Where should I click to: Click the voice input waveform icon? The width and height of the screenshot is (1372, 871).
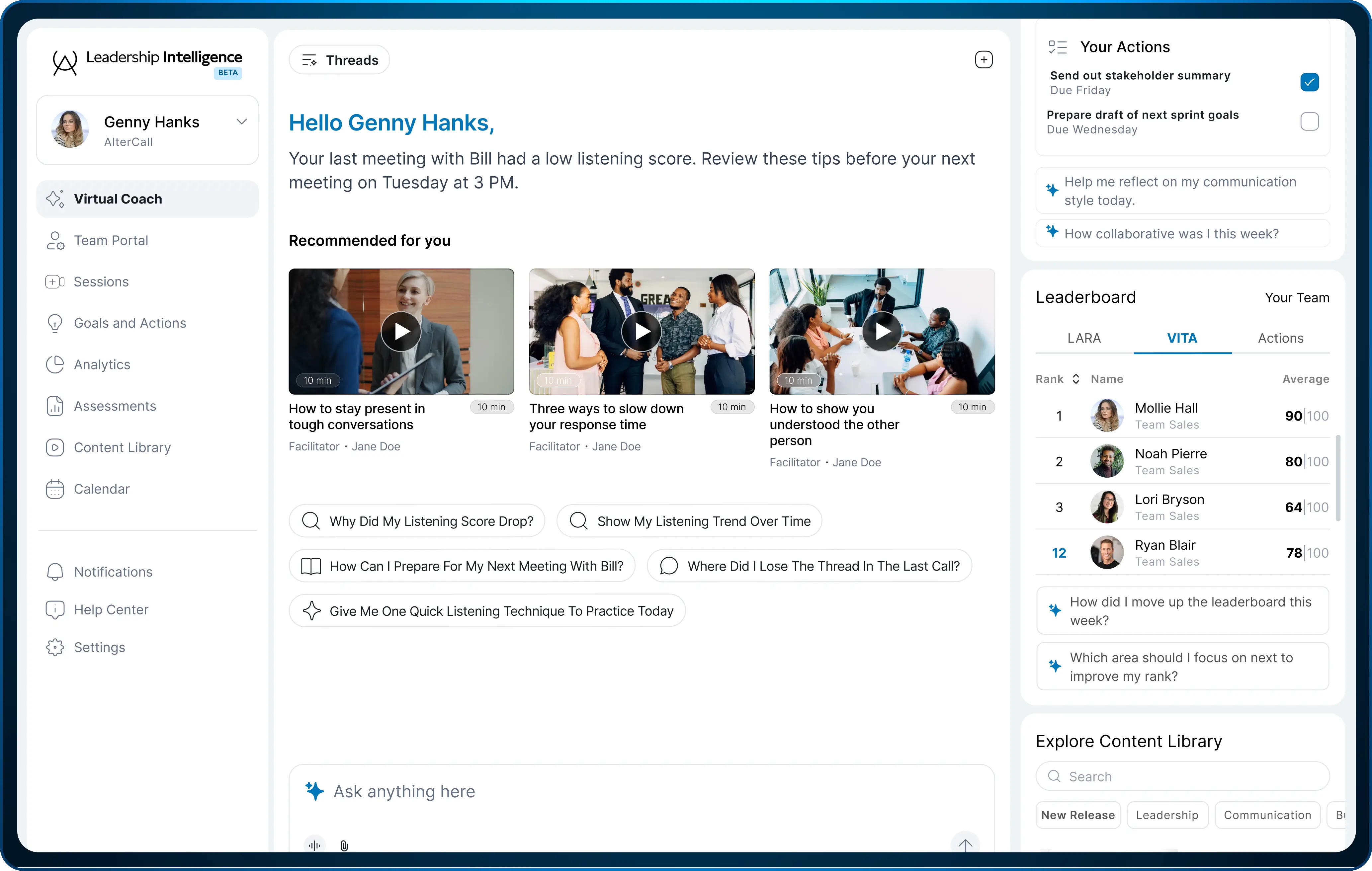coord(314,845)
